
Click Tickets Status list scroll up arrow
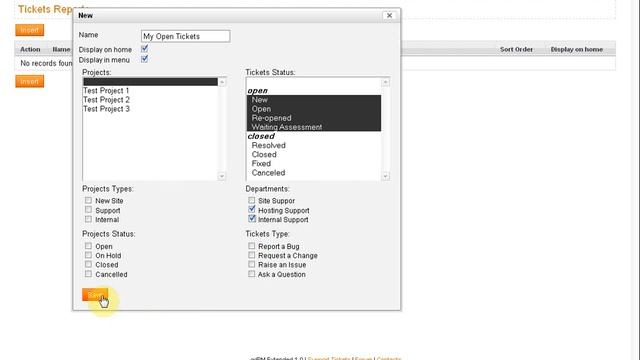point(385,82)
